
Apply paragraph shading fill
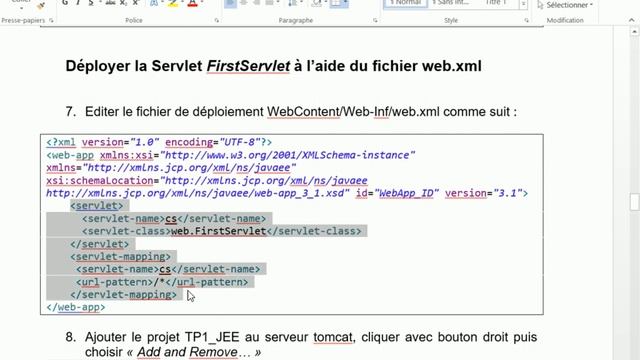pyautogui.click(x=316, y=3)
